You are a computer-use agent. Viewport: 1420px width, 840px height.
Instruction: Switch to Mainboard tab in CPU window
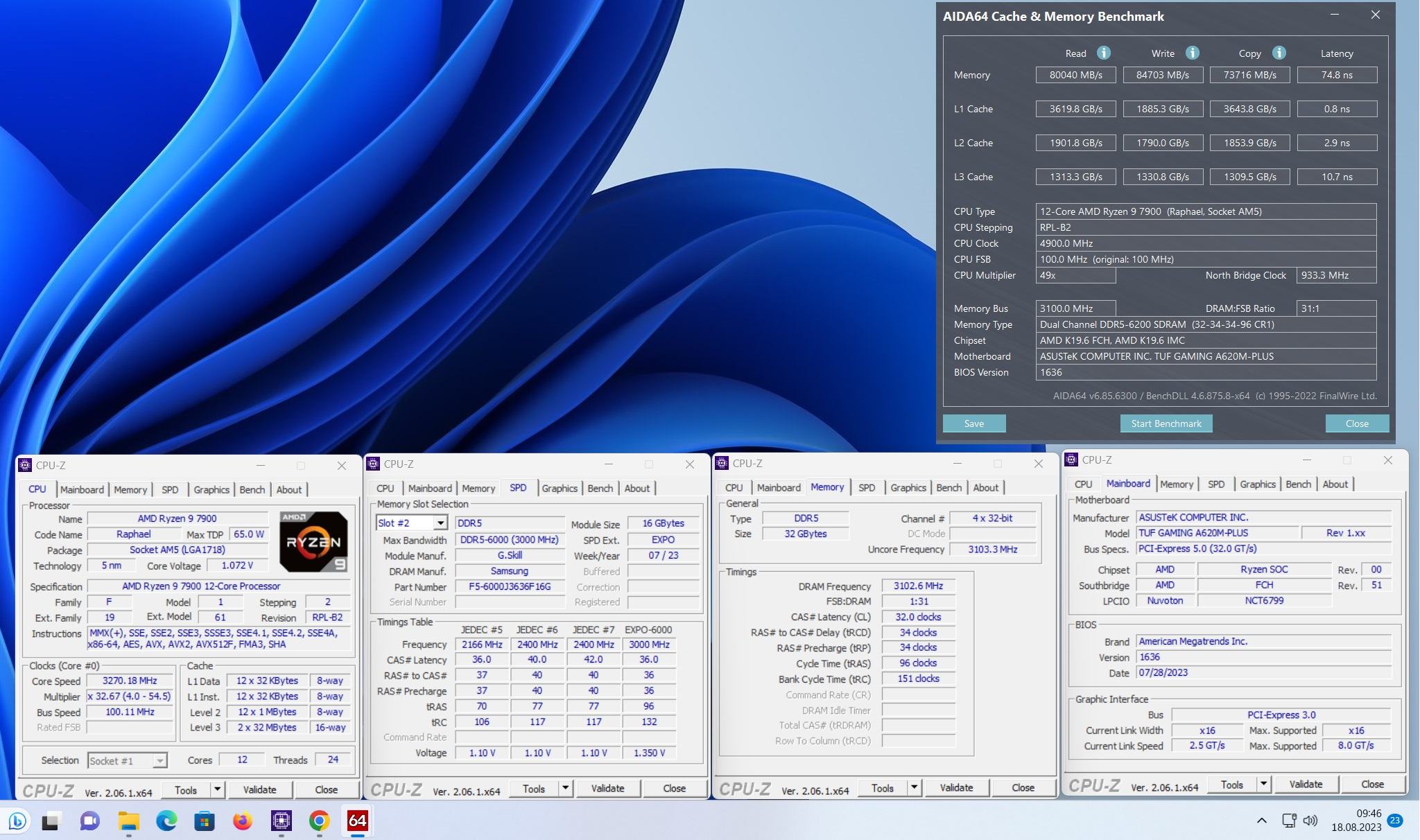pos(82,489)
